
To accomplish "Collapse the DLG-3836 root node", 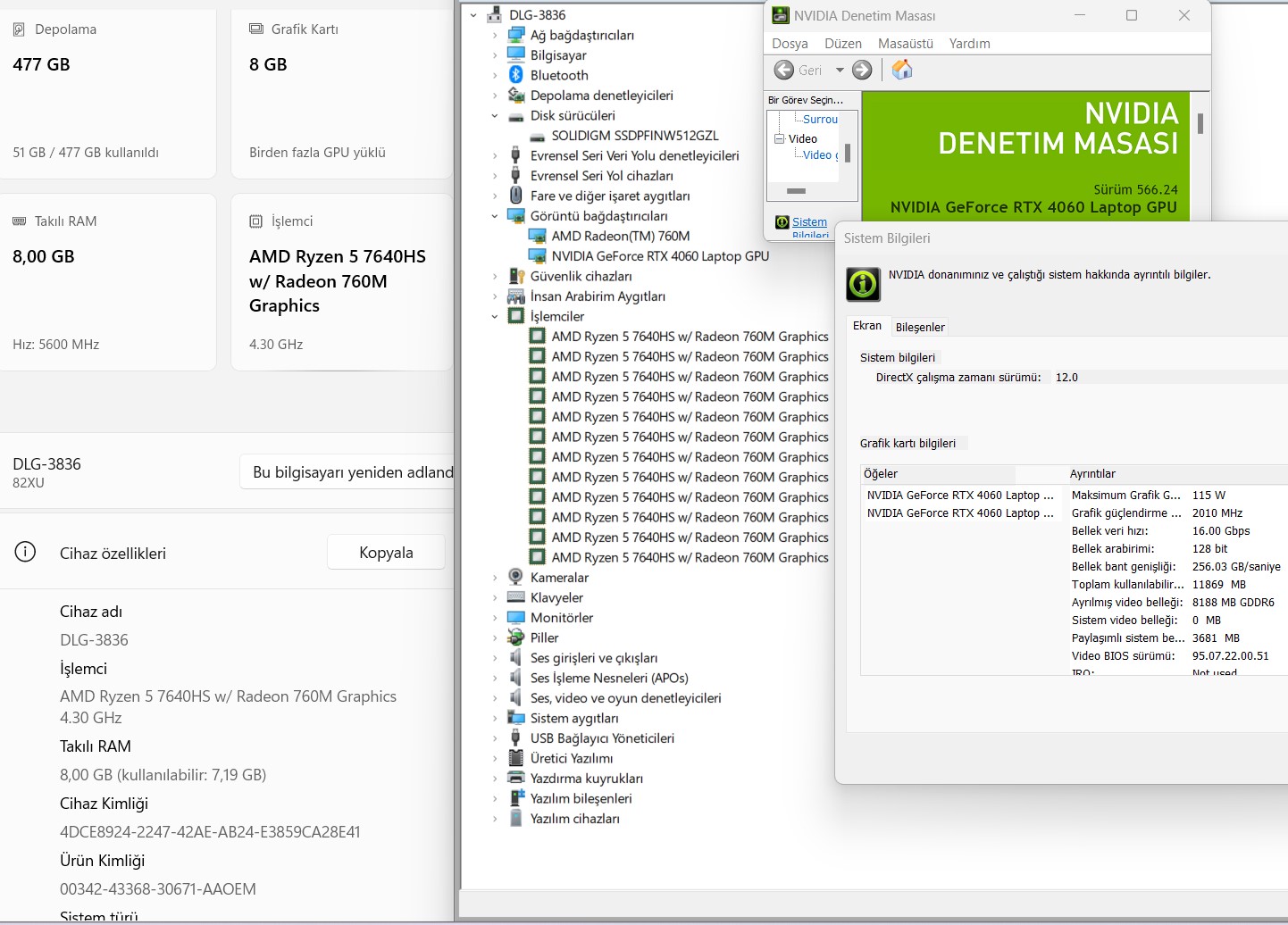I will point(473,15).
